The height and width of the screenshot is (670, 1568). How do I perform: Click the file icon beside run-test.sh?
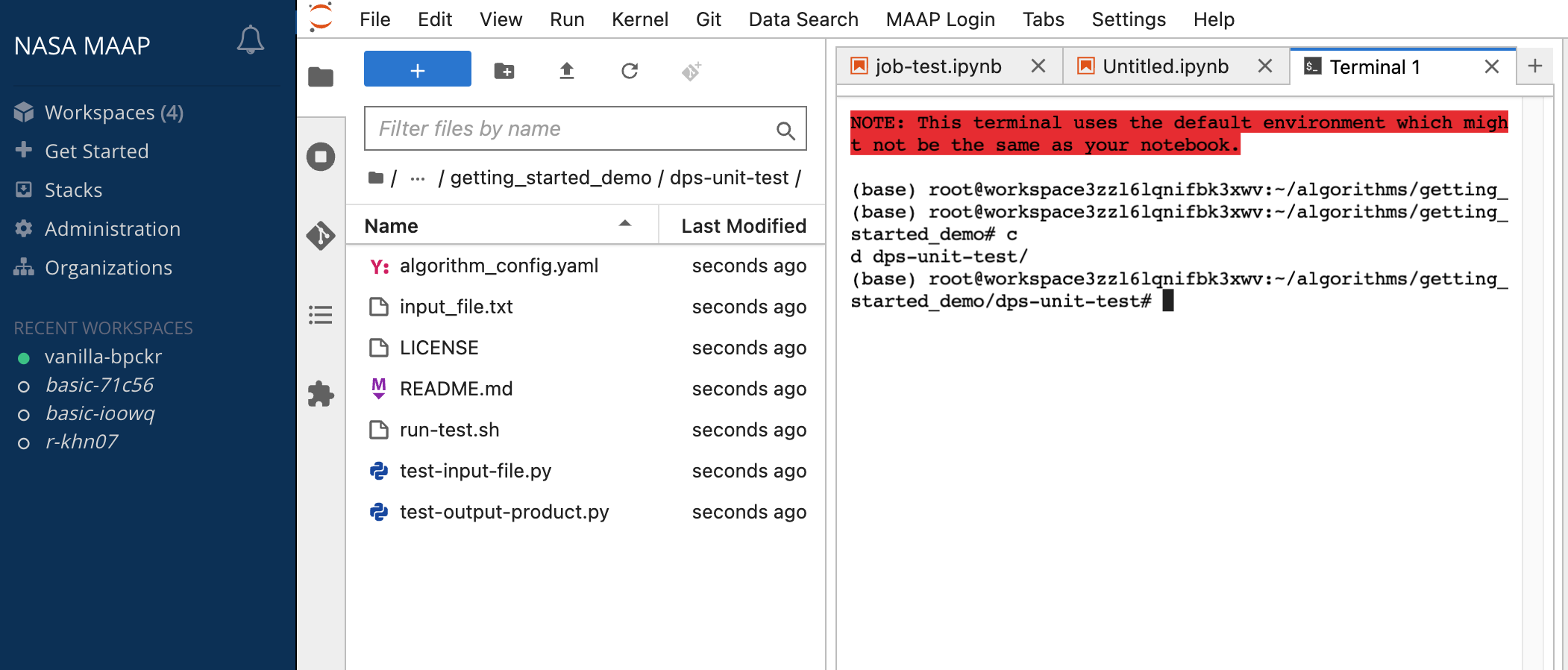[379, 430]
